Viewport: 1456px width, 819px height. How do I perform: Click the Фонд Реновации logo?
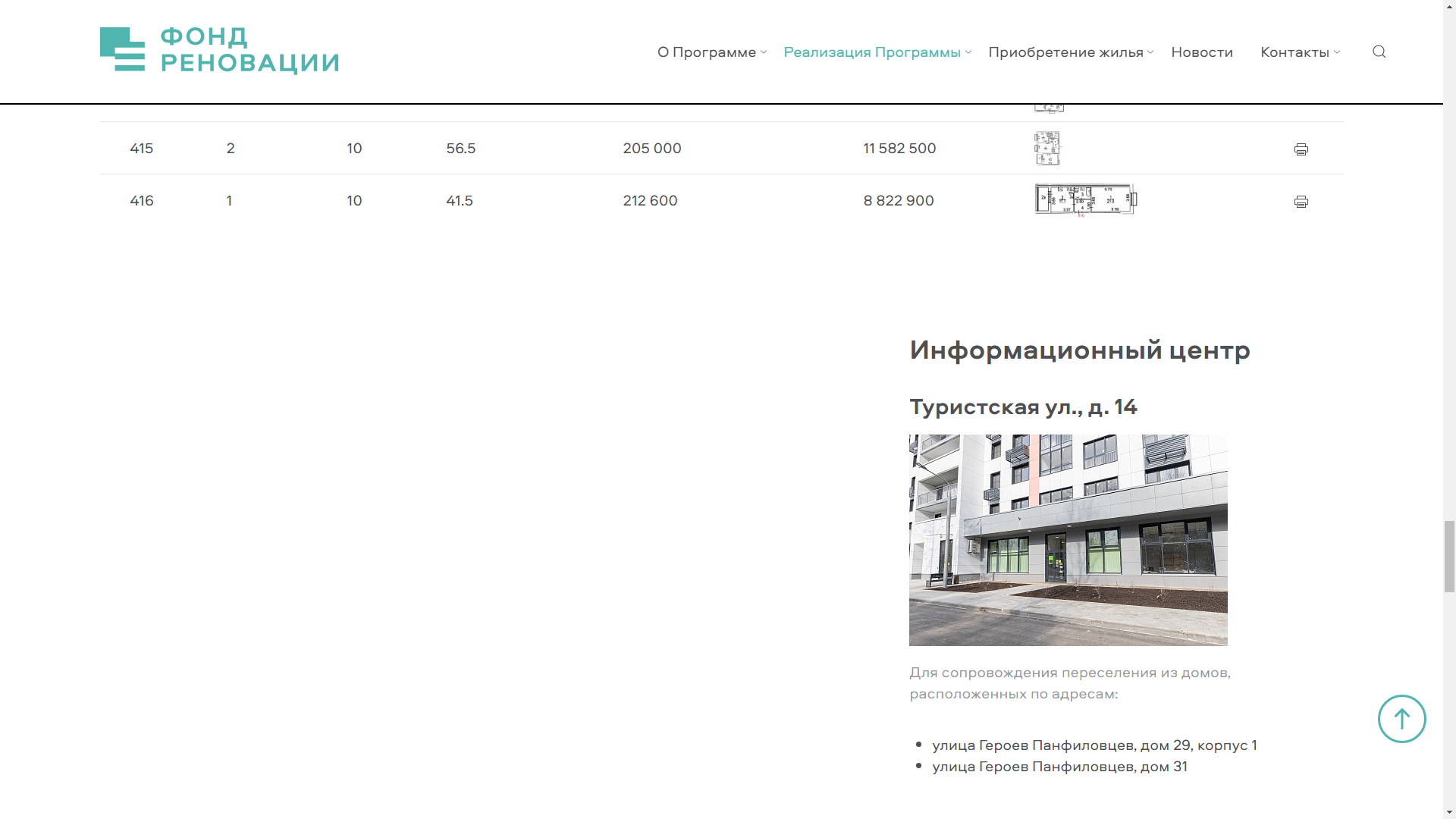click(219, 51)
